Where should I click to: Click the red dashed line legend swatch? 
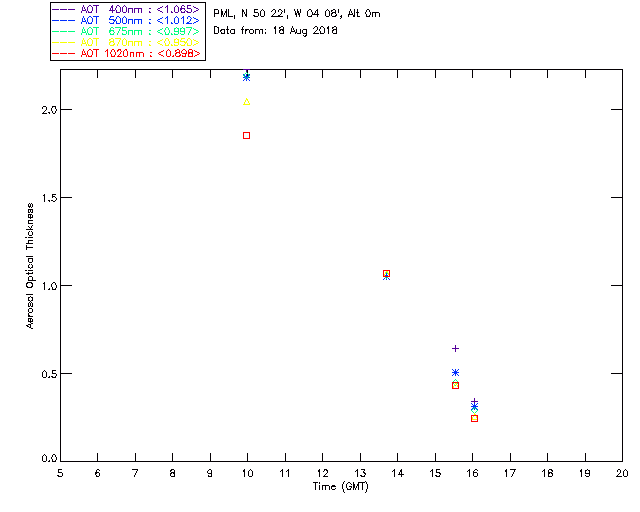tap(64, 53)
